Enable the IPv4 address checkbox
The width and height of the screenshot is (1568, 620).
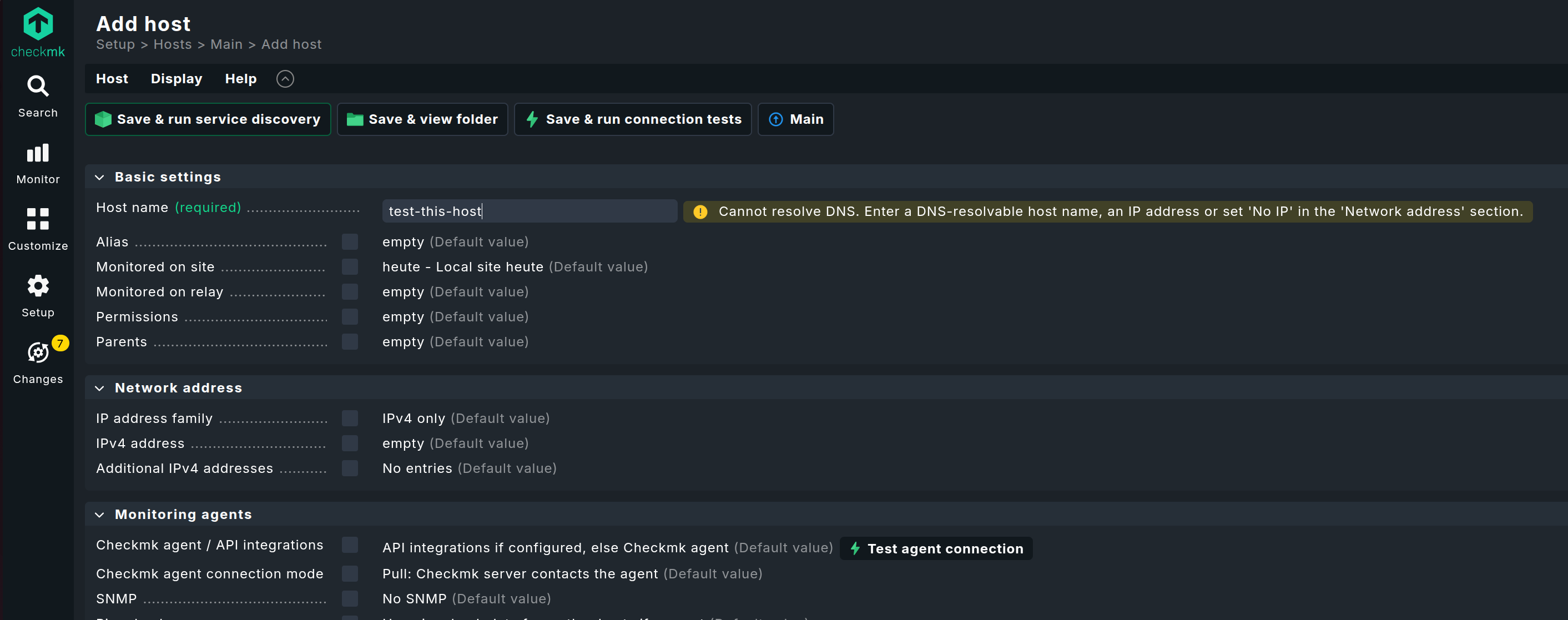(349, 443)
